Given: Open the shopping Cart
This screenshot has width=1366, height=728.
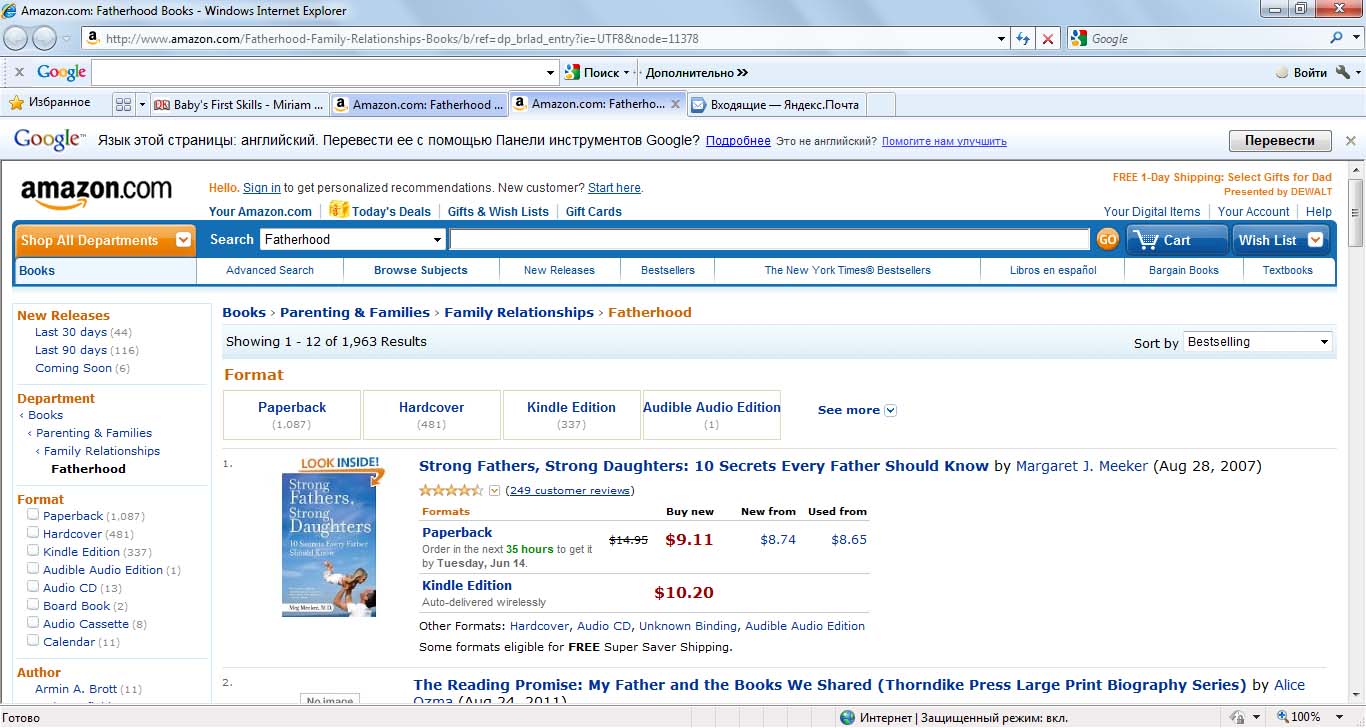Looking at the screenshot, I should coord(1177,240).
